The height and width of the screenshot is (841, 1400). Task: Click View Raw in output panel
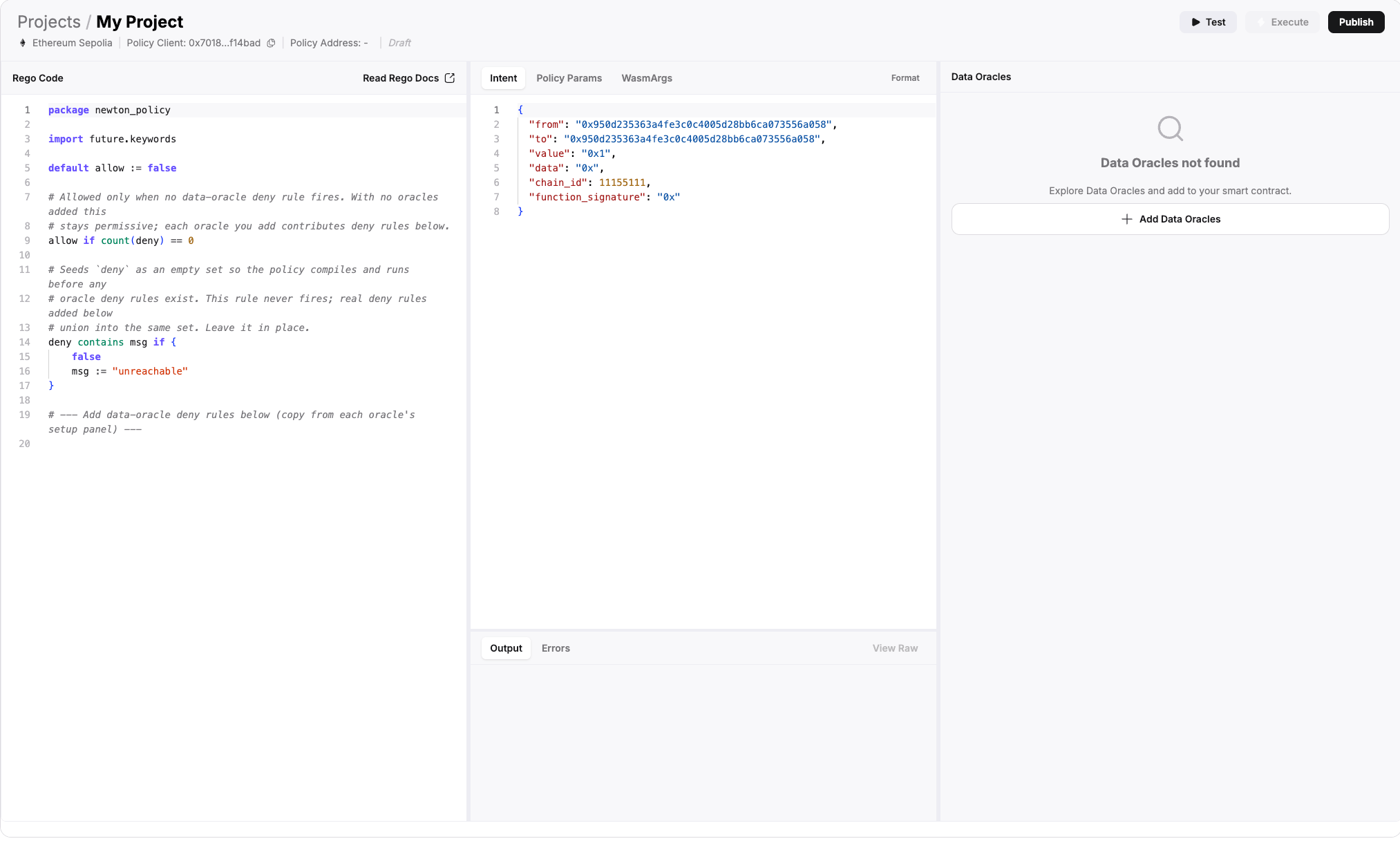tap(895, 648)
